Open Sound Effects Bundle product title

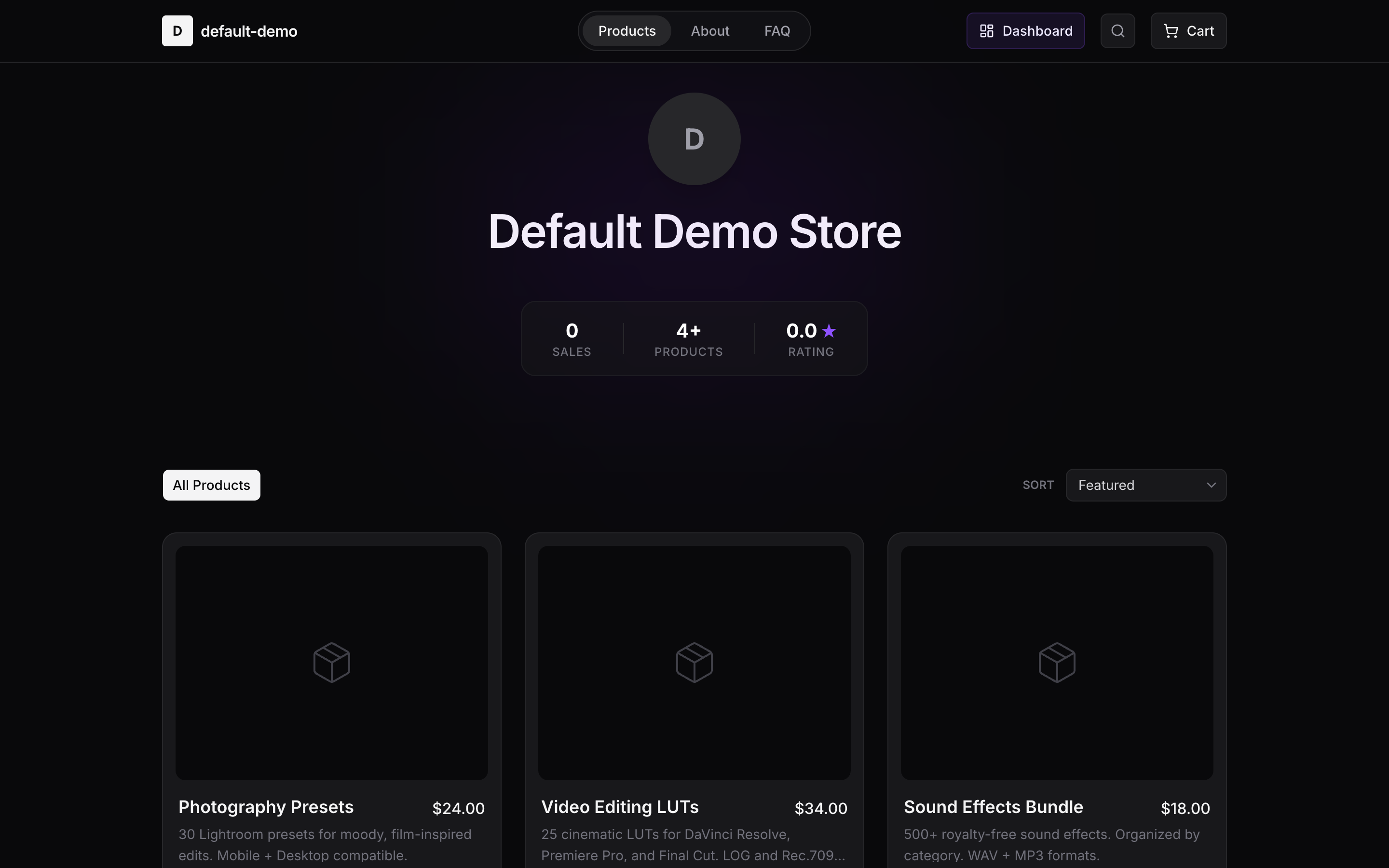pos(993,807)
